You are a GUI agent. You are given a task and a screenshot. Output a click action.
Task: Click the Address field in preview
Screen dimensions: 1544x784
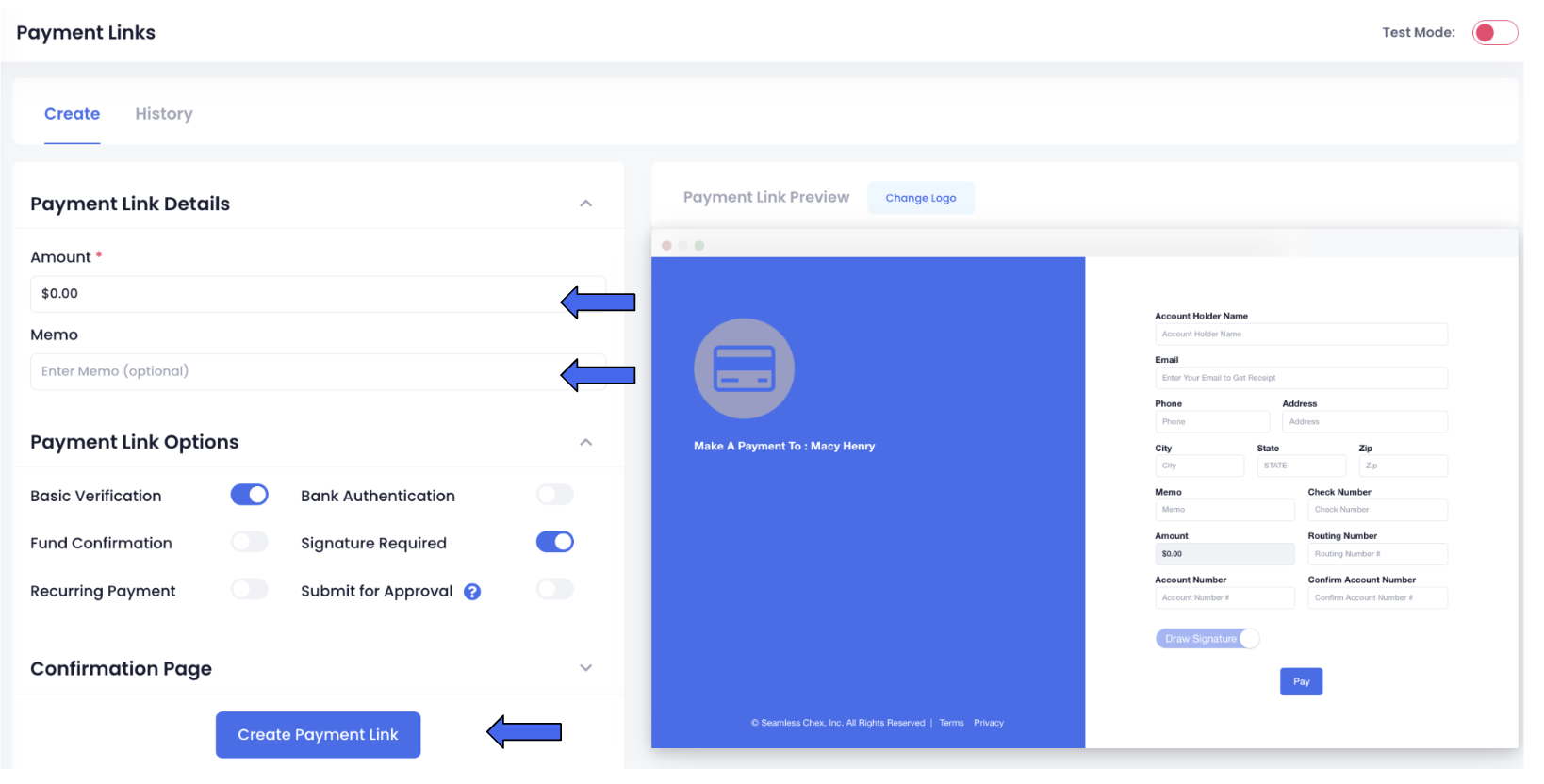pos(1365,422)
